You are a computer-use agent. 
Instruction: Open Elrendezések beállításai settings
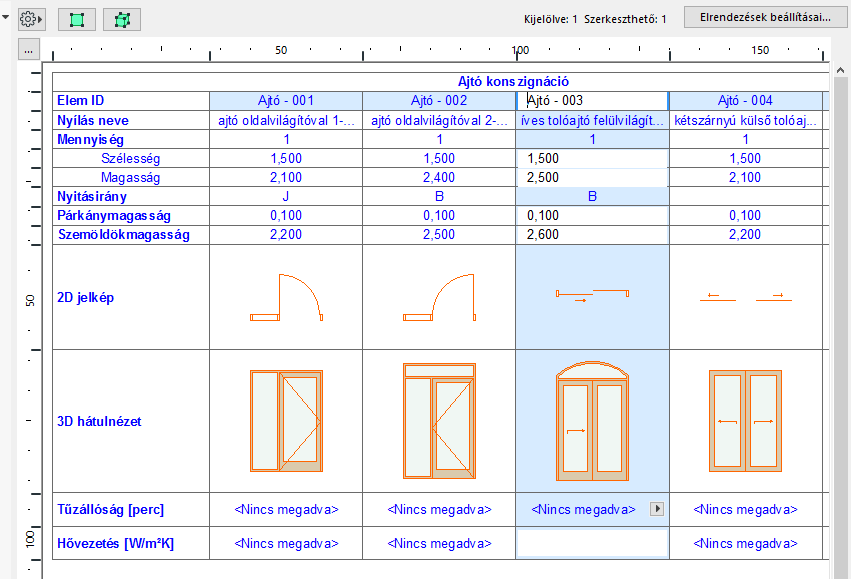pos(759,18)
